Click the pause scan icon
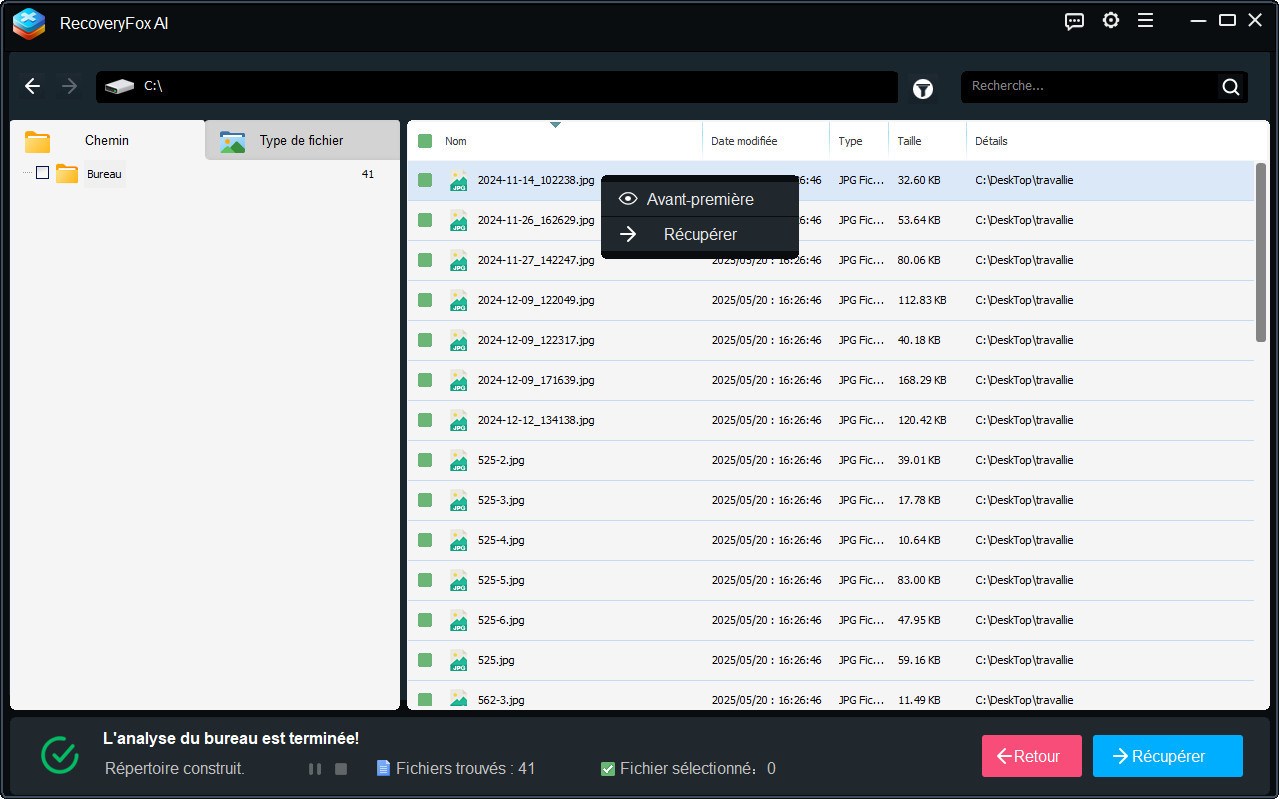Screen dimensions: 1279x799 315,769
